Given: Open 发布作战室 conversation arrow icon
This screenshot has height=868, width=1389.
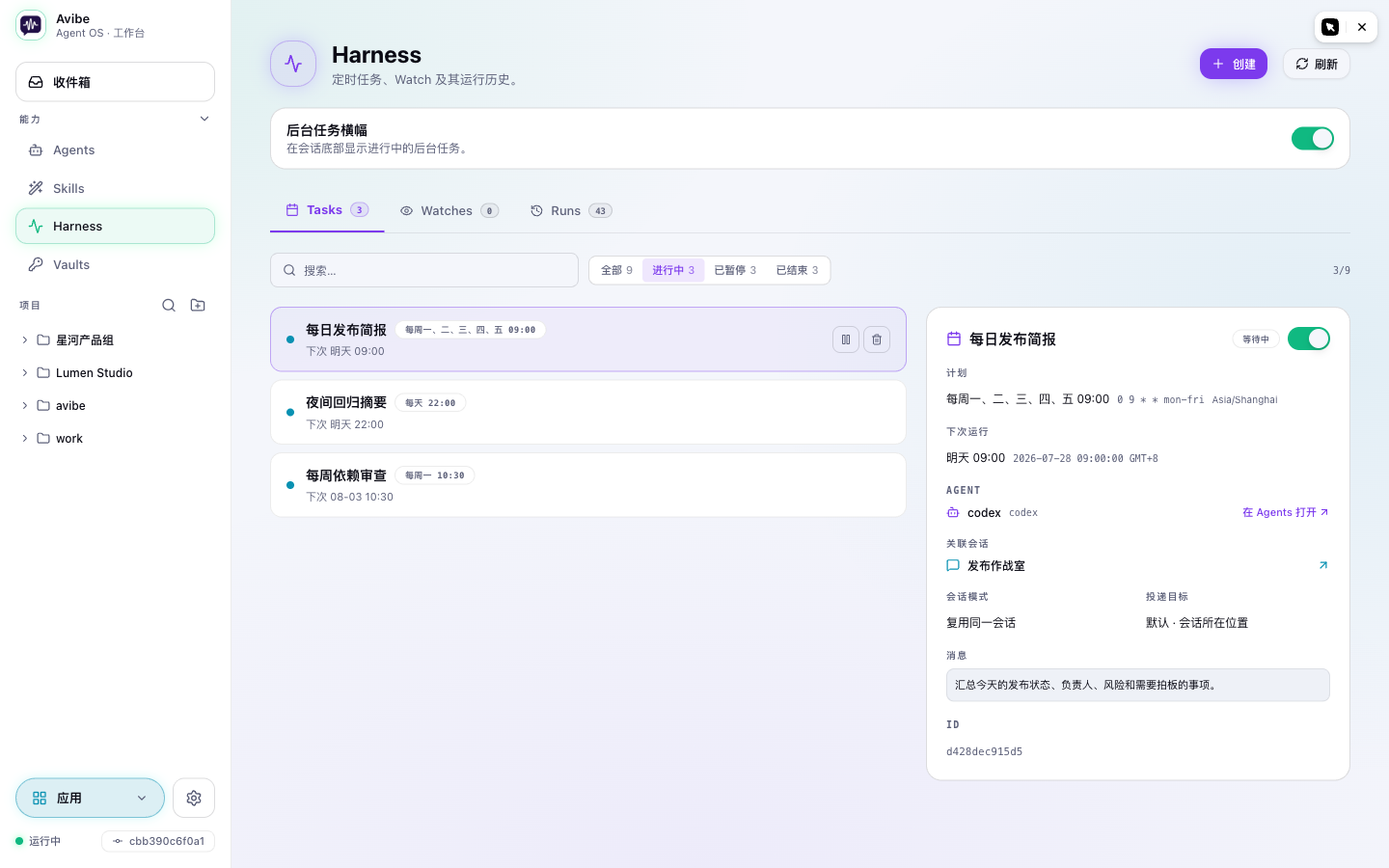Looking at the screenshot, I should point(1323,565).
